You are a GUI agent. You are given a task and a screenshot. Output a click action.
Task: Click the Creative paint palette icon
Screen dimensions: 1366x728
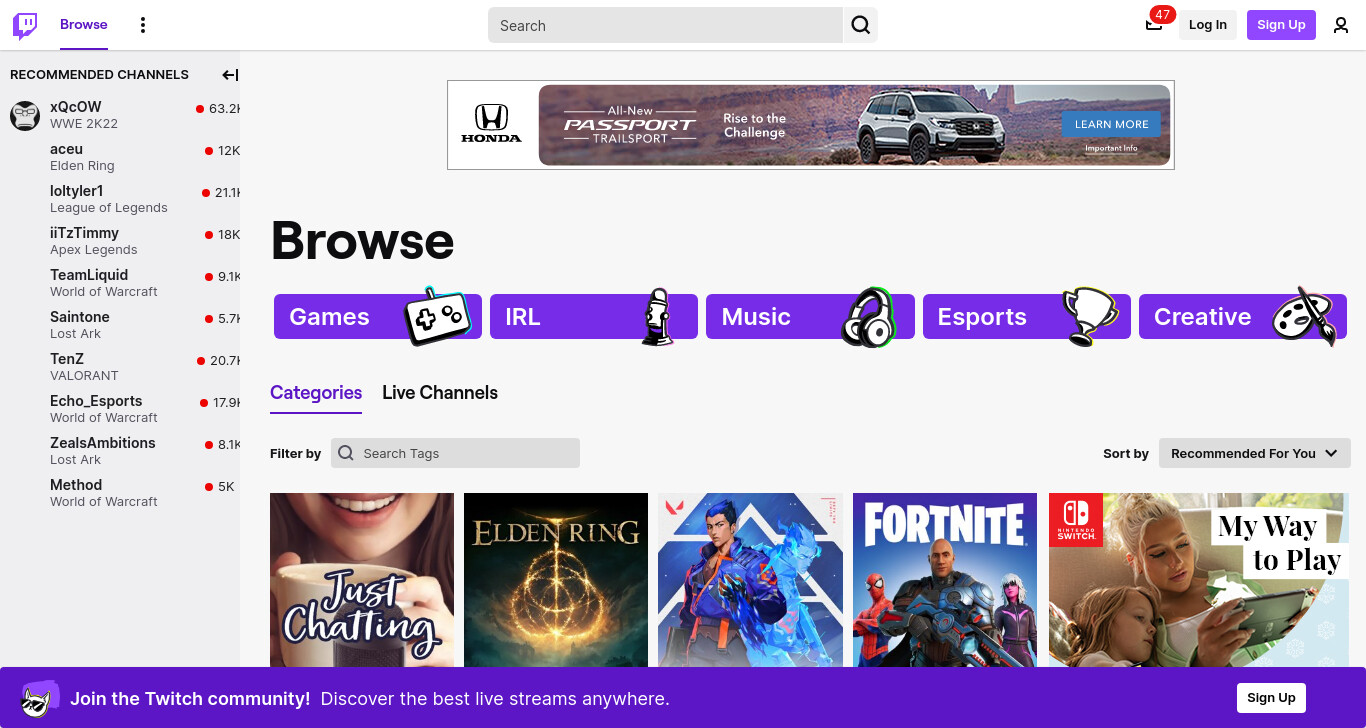(1305, 317)
